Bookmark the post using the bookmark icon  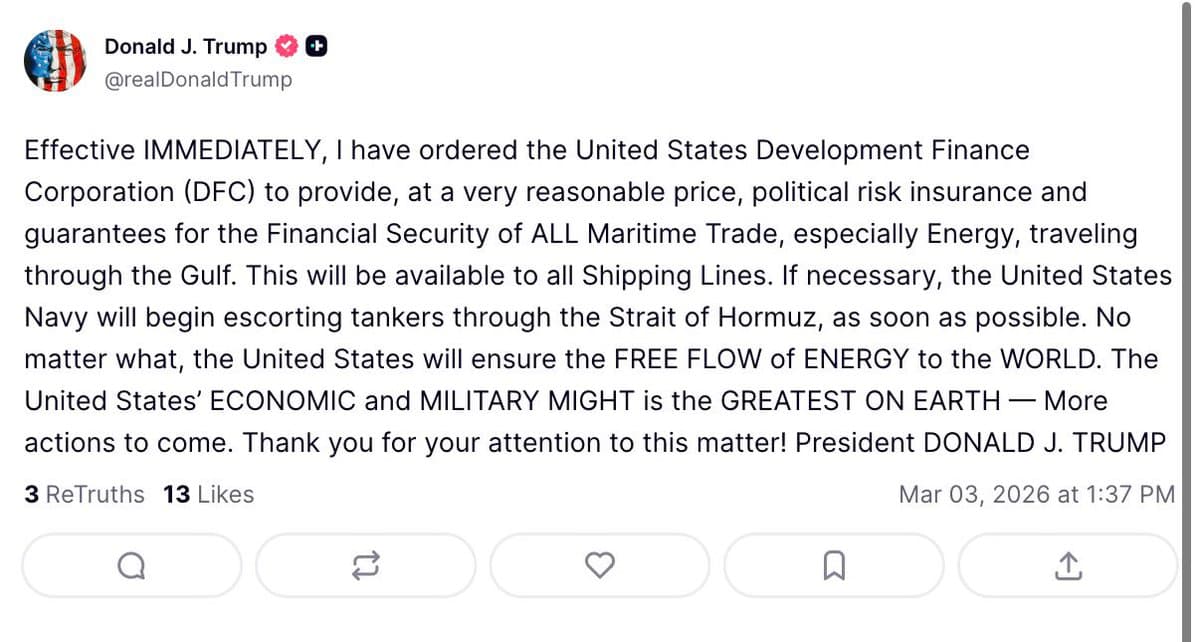(833, 565)
